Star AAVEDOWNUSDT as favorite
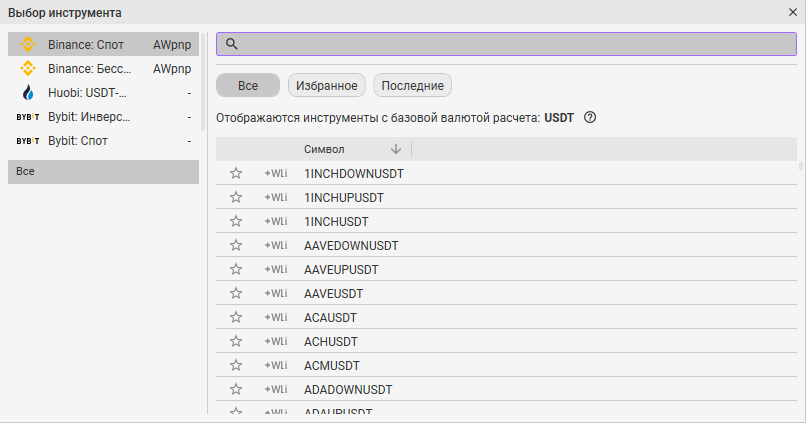 point(236,245)
